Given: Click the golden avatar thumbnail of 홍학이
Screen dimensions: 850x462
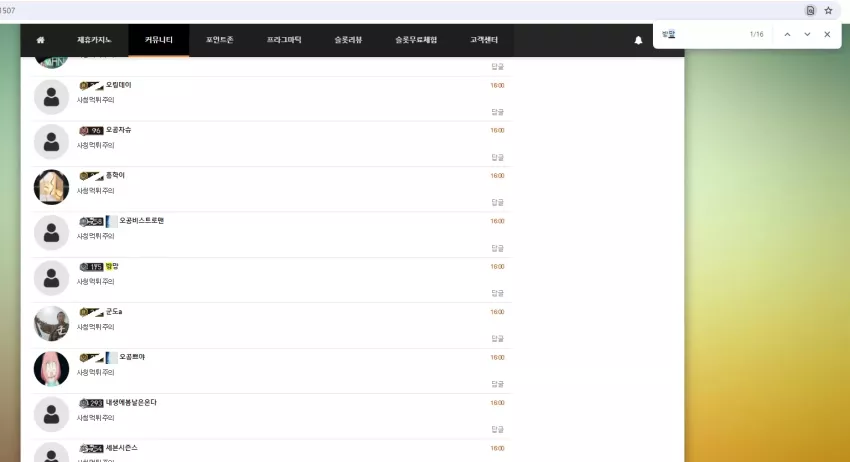Looking at the screenshot, I should [x=51, y=187].
